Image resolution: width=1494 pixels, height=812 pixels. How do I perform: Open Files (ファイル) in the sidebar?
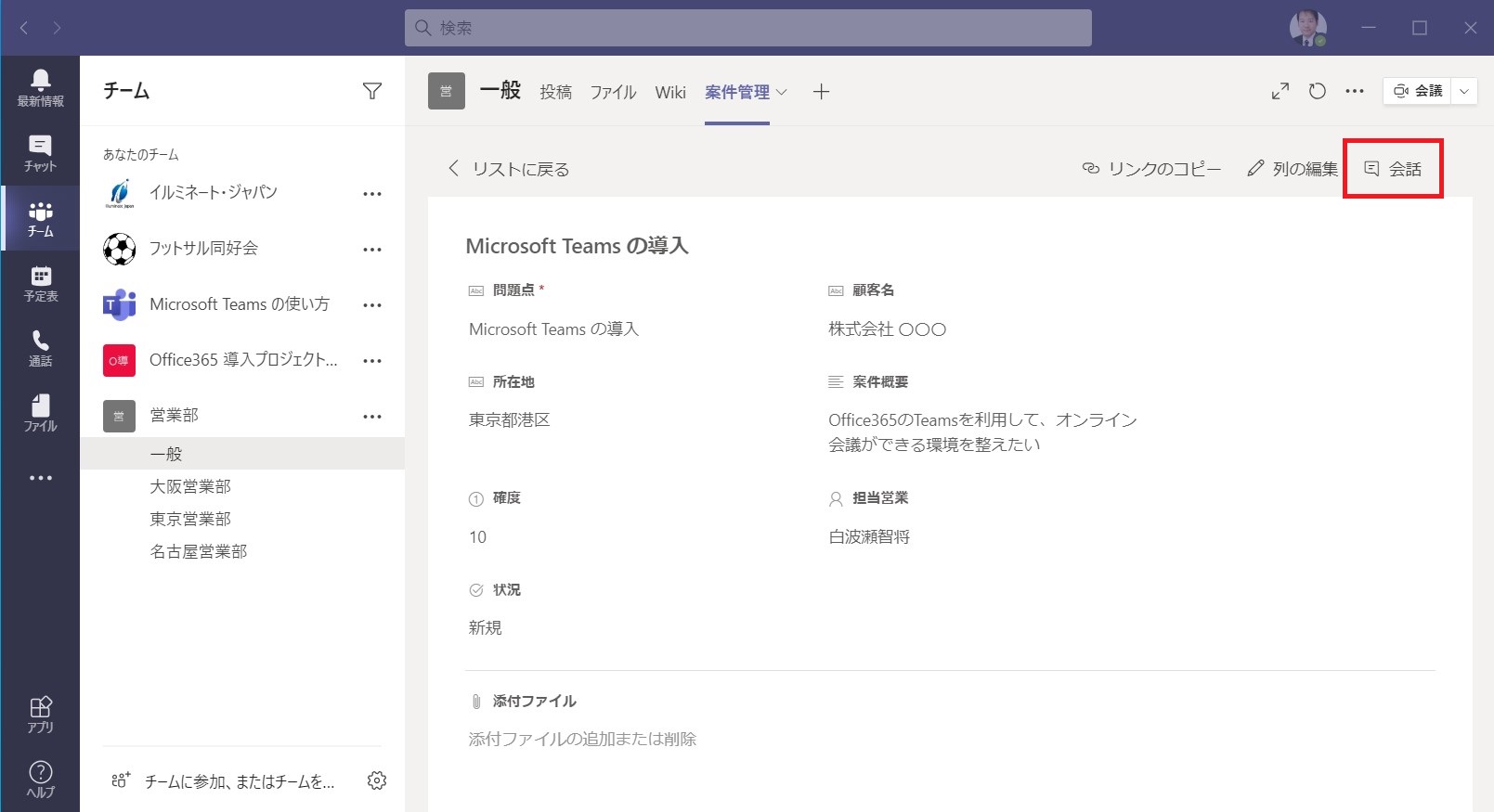(x=40, y=413)
